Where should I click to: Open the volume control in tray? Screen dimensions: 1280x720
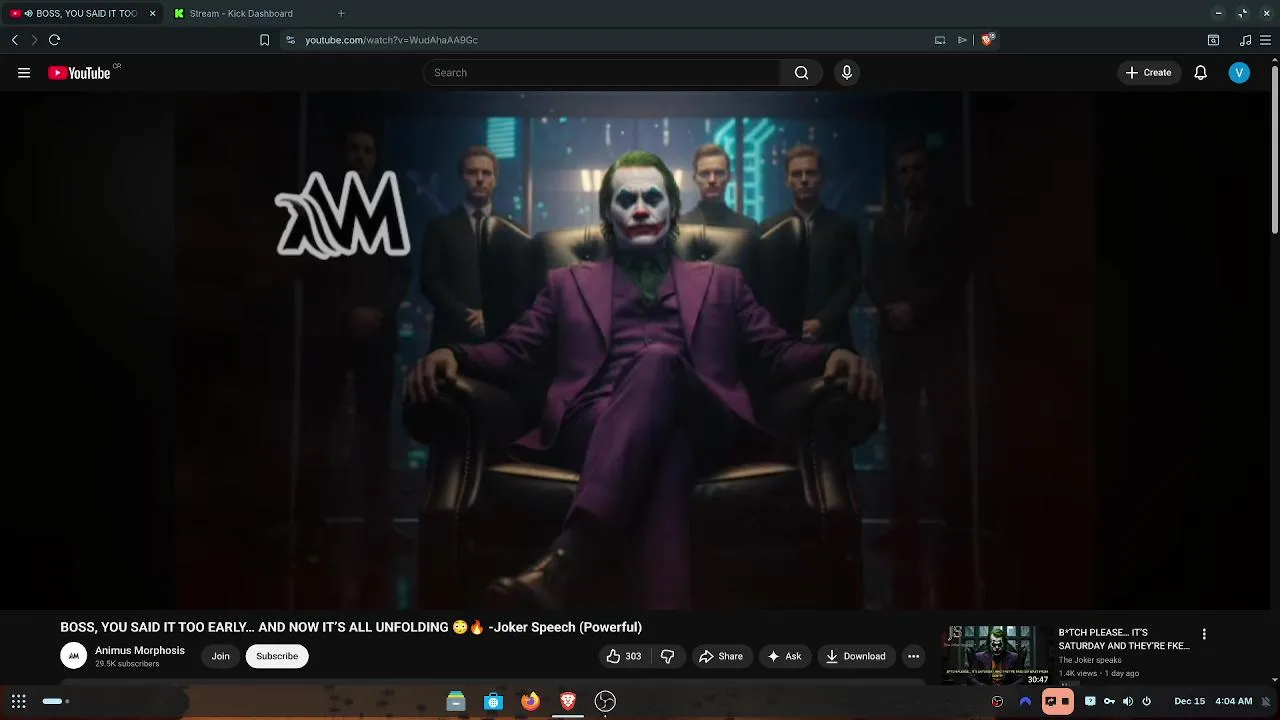[x=1128, y=701]
